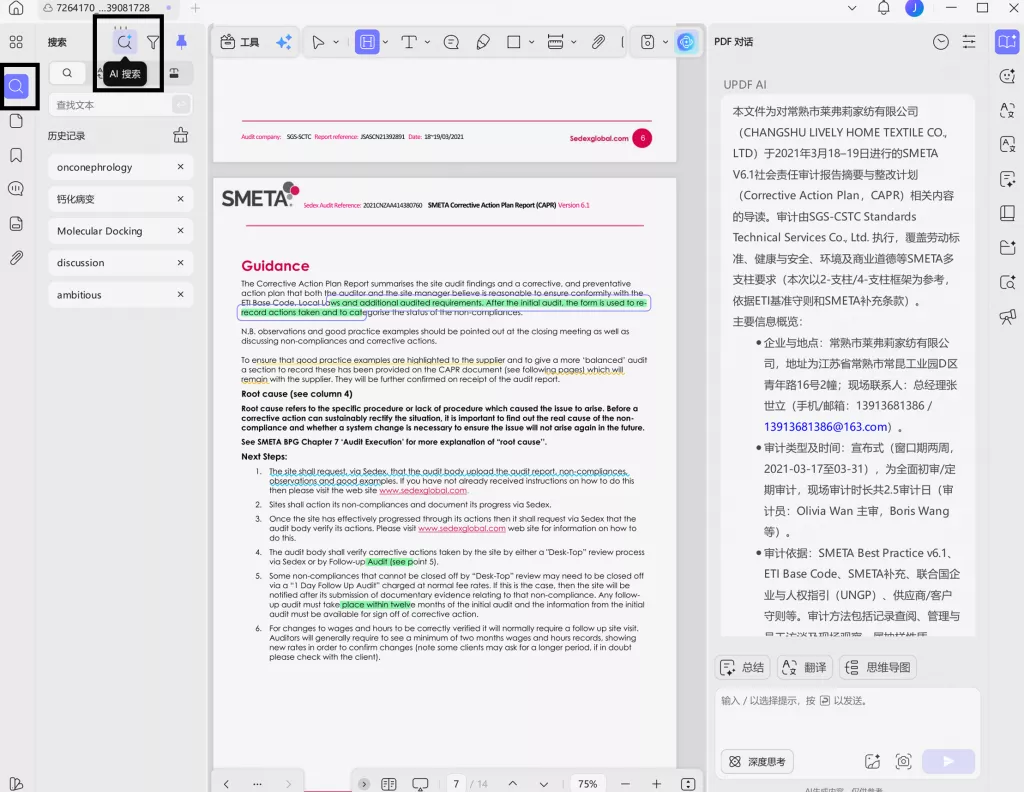Pin the search panel
The image size is (1024, 792).
(x=182, y=42)
